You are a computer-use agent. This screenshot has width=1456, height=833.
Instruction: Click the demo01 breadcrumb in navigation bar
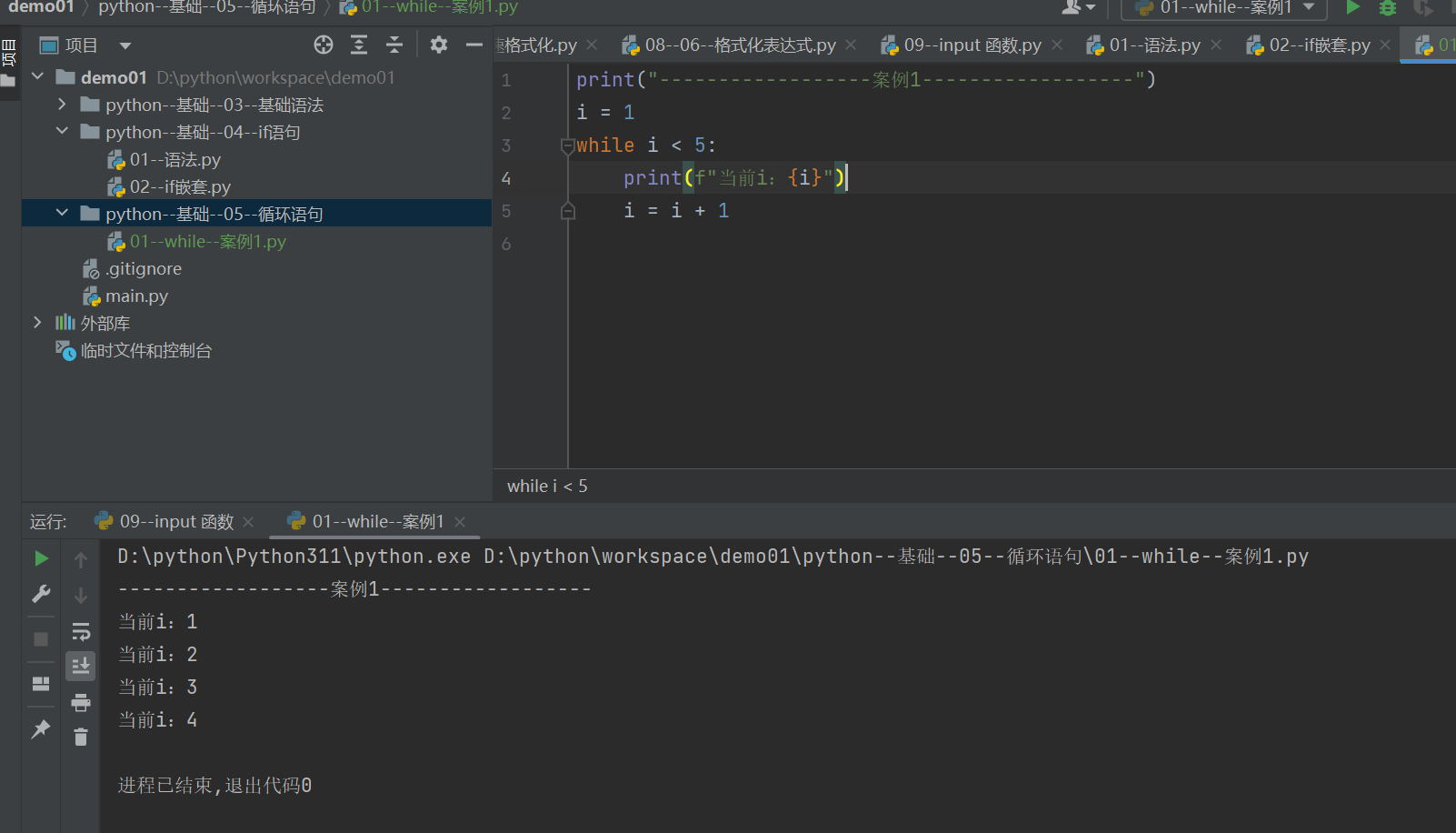click(41, 7)
